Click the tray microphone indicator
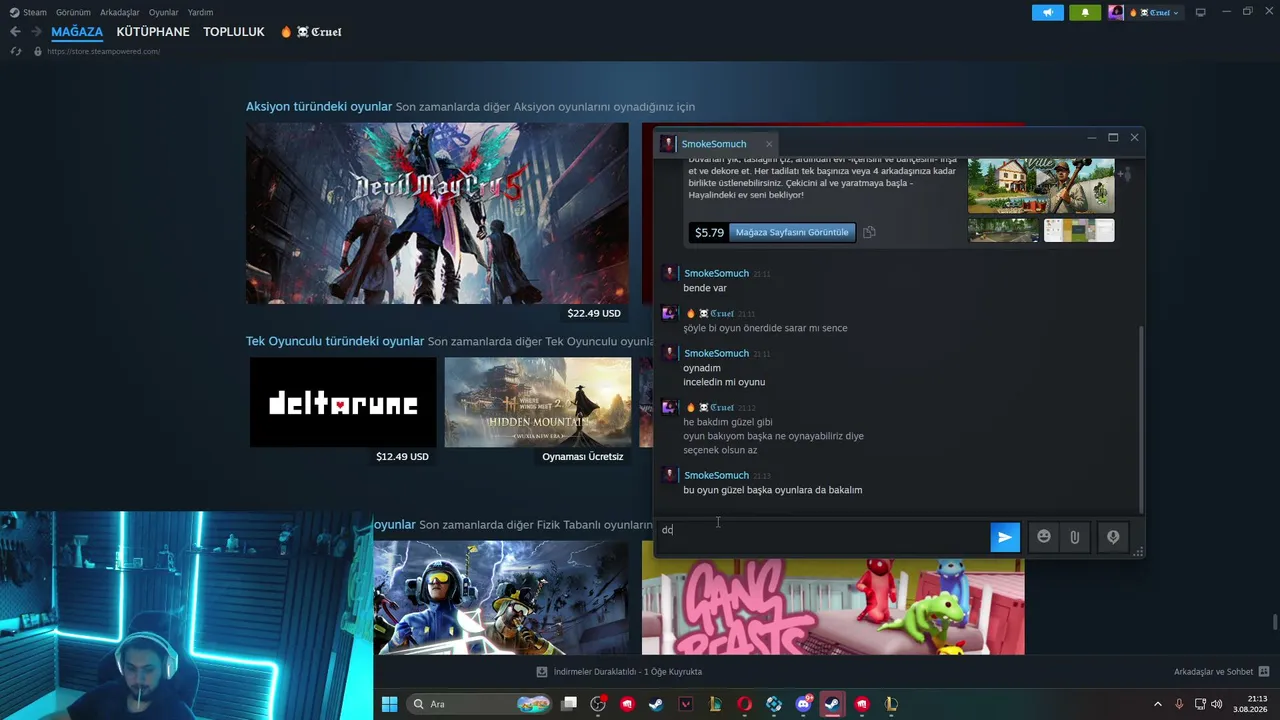The image size is (1280, 720). 1179,704
